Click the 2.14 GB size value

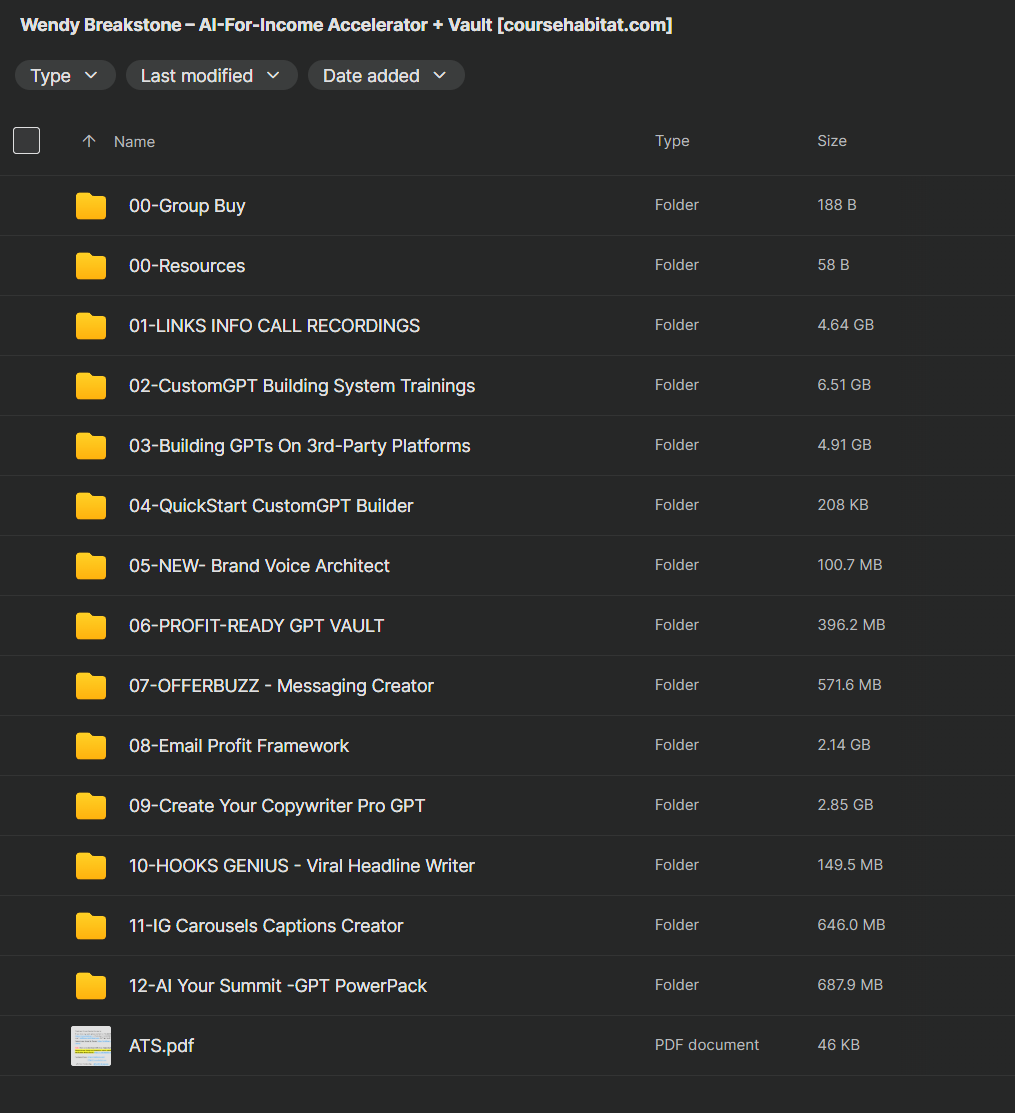click(843, 745)
